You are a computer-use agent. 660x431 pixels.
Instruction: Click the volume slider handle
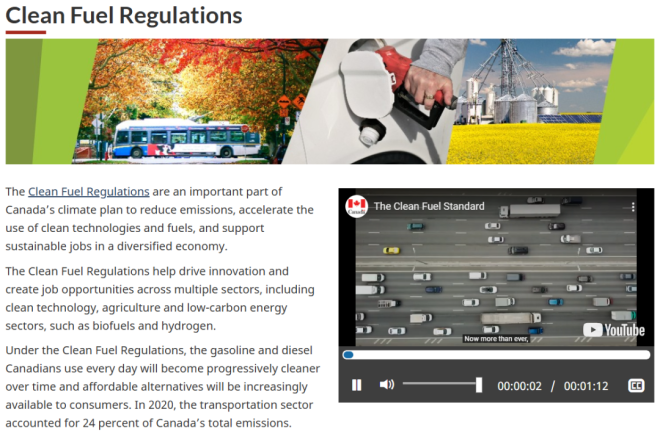[x=479, y=385]
